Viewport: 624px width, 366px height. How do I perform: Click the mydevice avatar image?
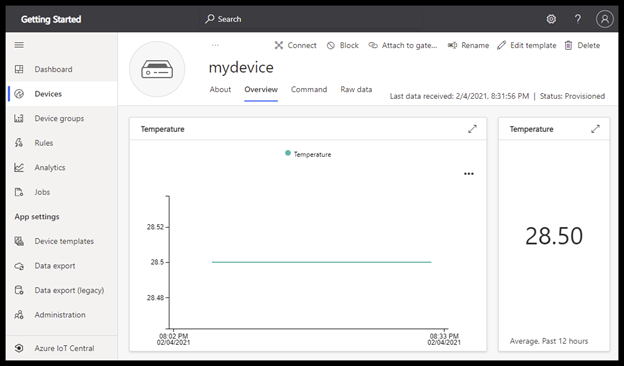tap(157, 69)
